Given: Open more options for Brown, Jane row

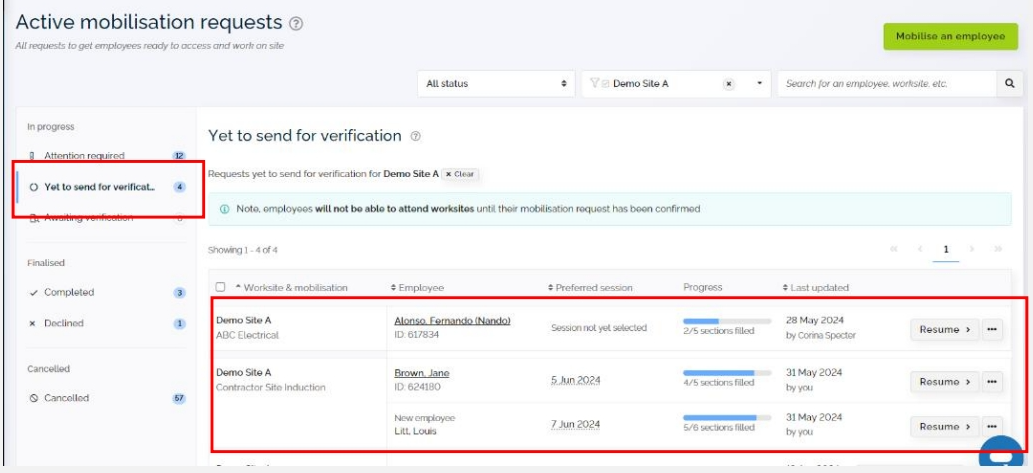Looking at the screenshot, I should point(992,381).
